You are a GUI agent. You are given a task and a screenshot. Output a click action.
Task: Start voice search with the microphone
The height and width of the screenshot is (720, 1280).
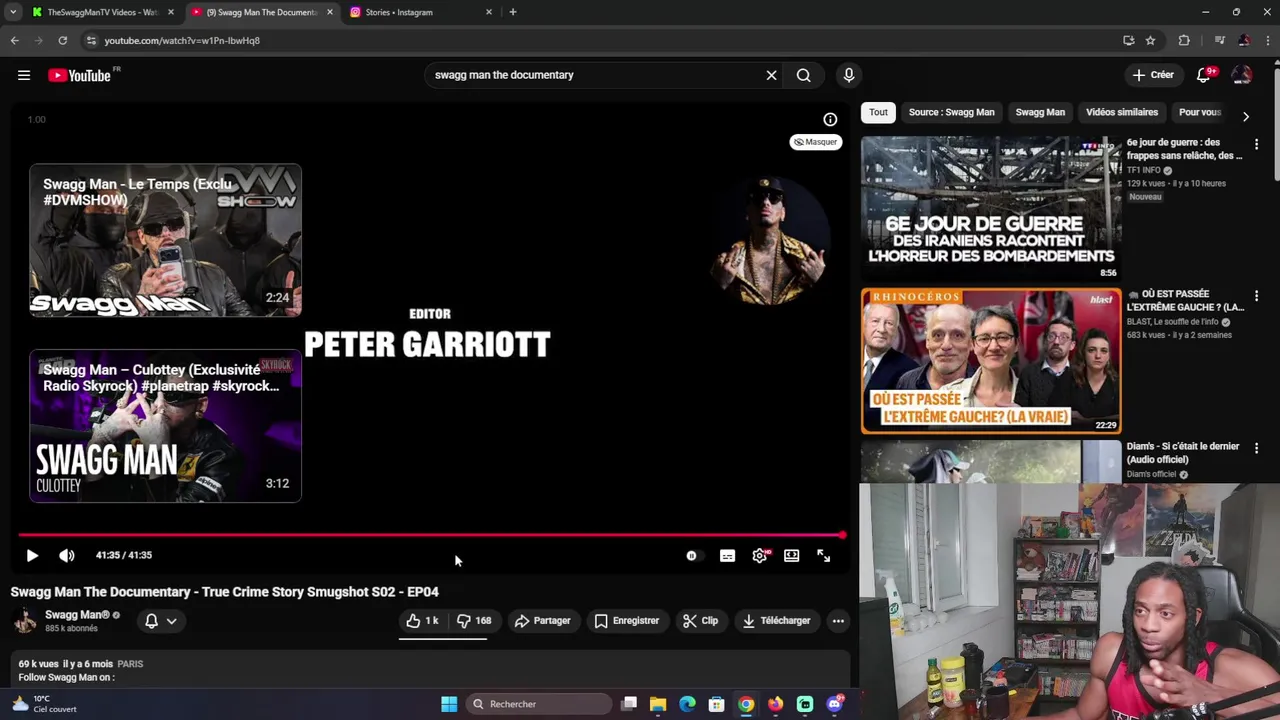(x=848, y=75)
